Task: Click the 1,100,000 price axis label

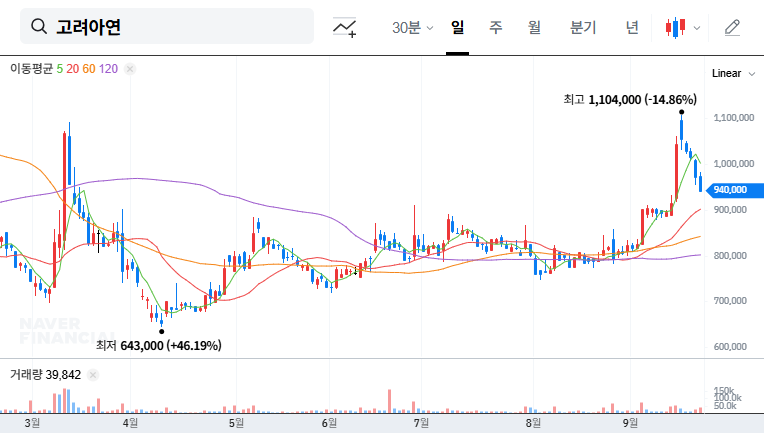Action: tap(733, 117)
